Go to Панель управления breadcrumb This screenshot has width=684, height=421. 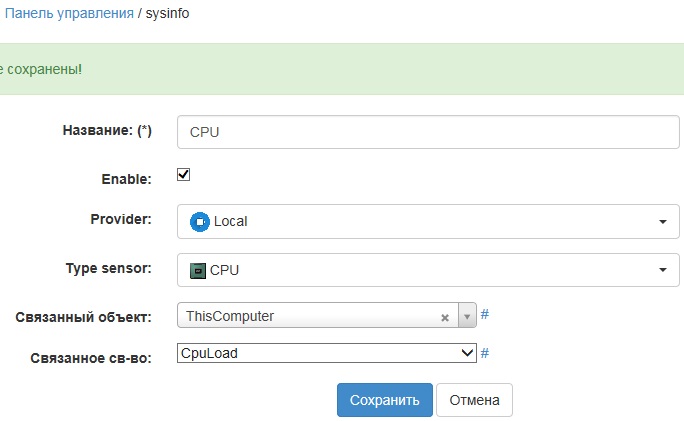click(x=69, y=13)
